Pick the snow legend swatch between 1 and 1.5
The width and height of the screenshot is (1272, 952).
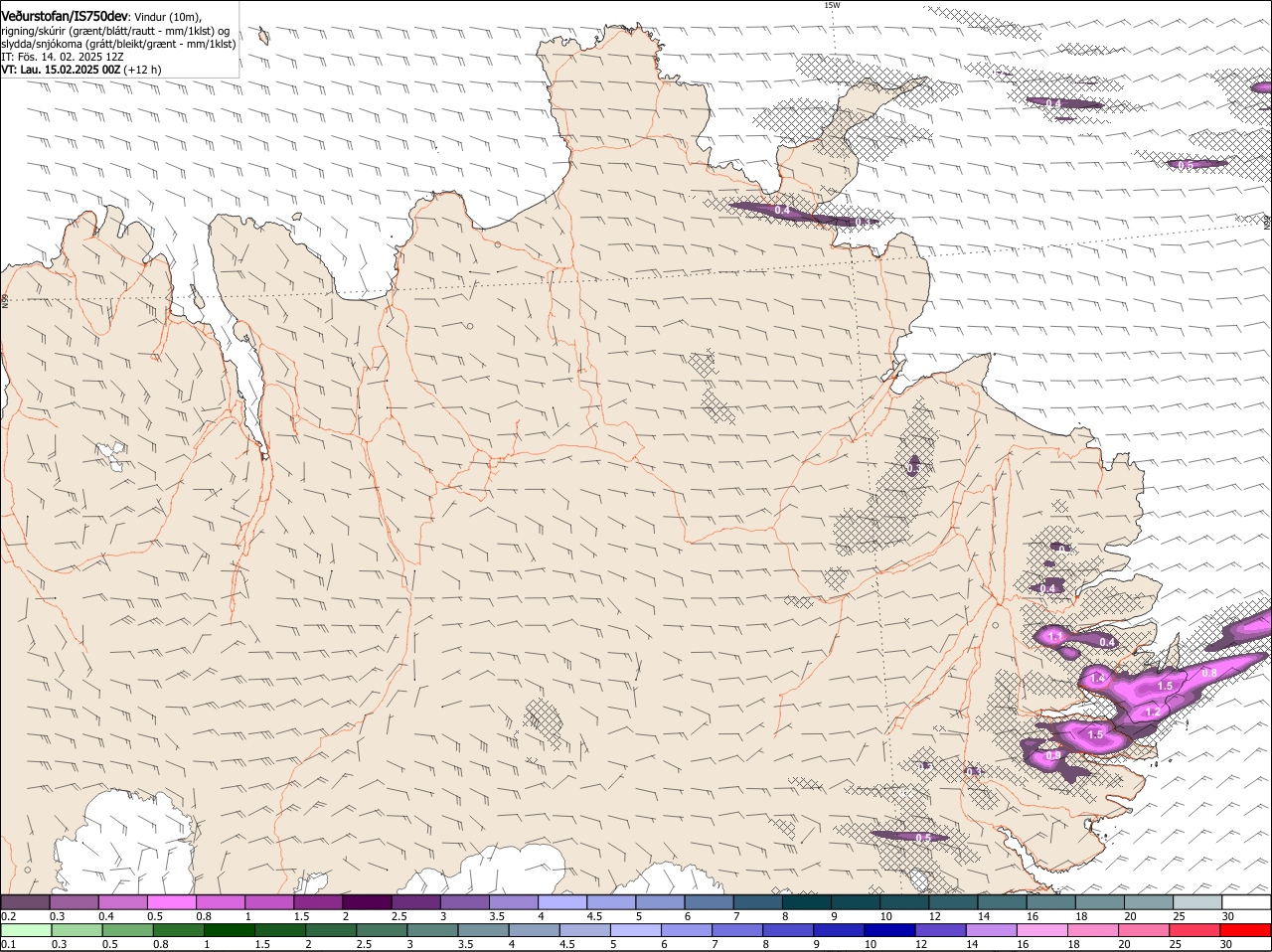[269, 902]
